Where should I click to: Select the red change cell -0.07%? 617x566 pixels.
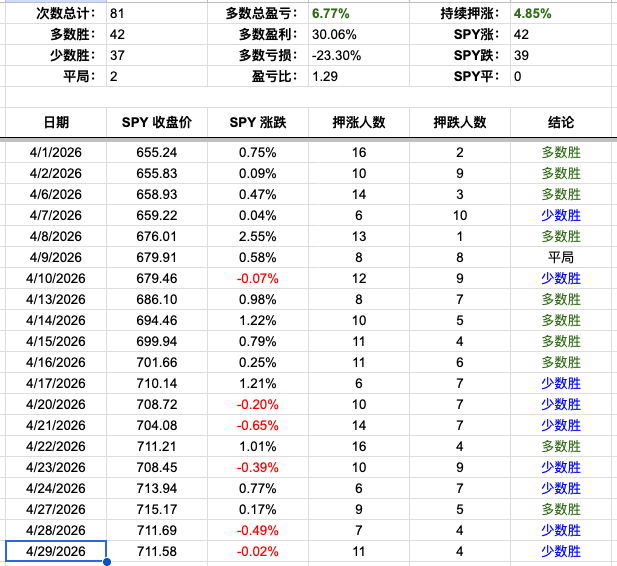pyautogui.click(x=258, y=278)
